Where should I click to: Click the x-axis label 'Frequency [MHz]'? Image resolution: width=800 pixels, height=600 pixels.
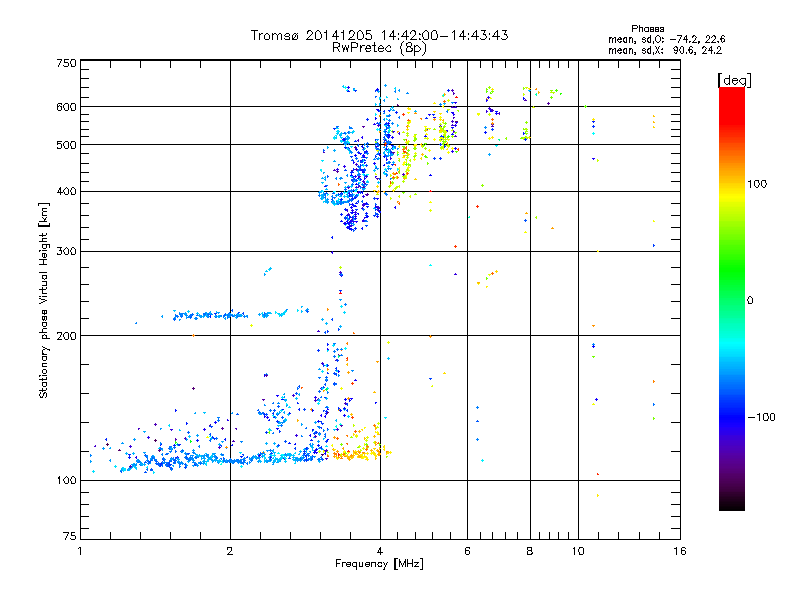coord(379,564)
